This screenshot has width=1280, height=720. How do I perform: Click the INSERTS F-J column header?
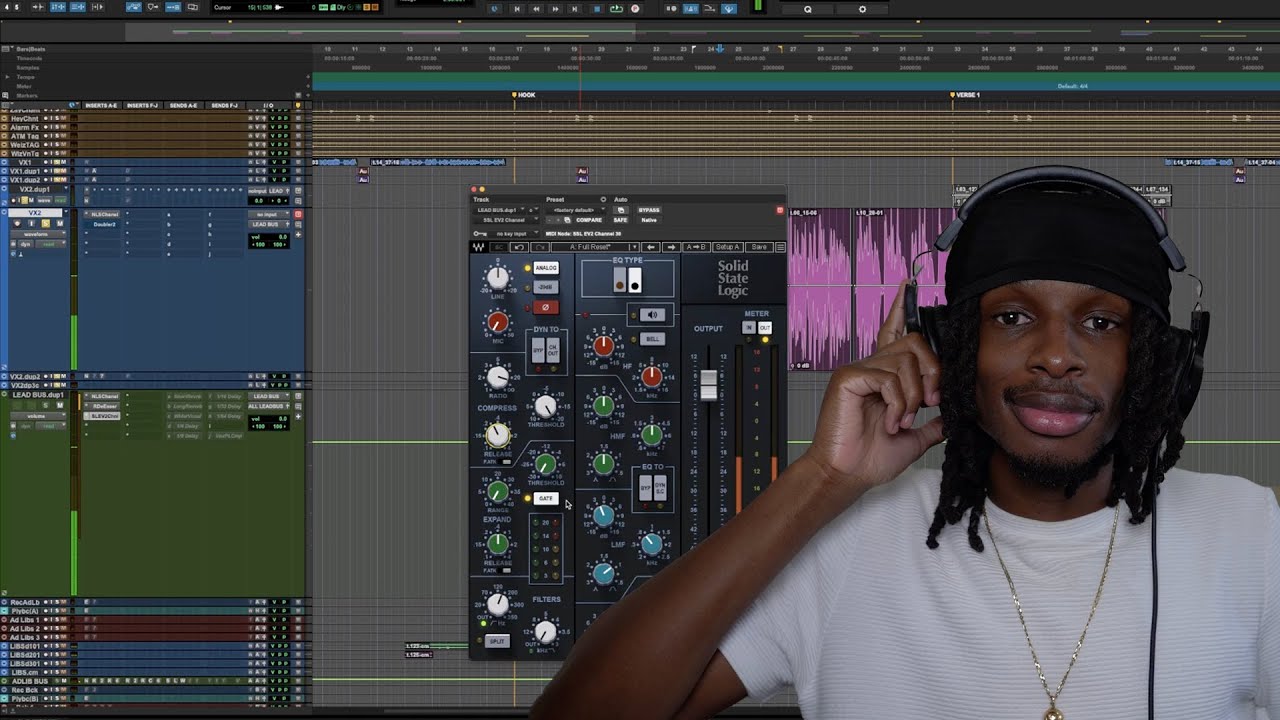coord(143,105)
